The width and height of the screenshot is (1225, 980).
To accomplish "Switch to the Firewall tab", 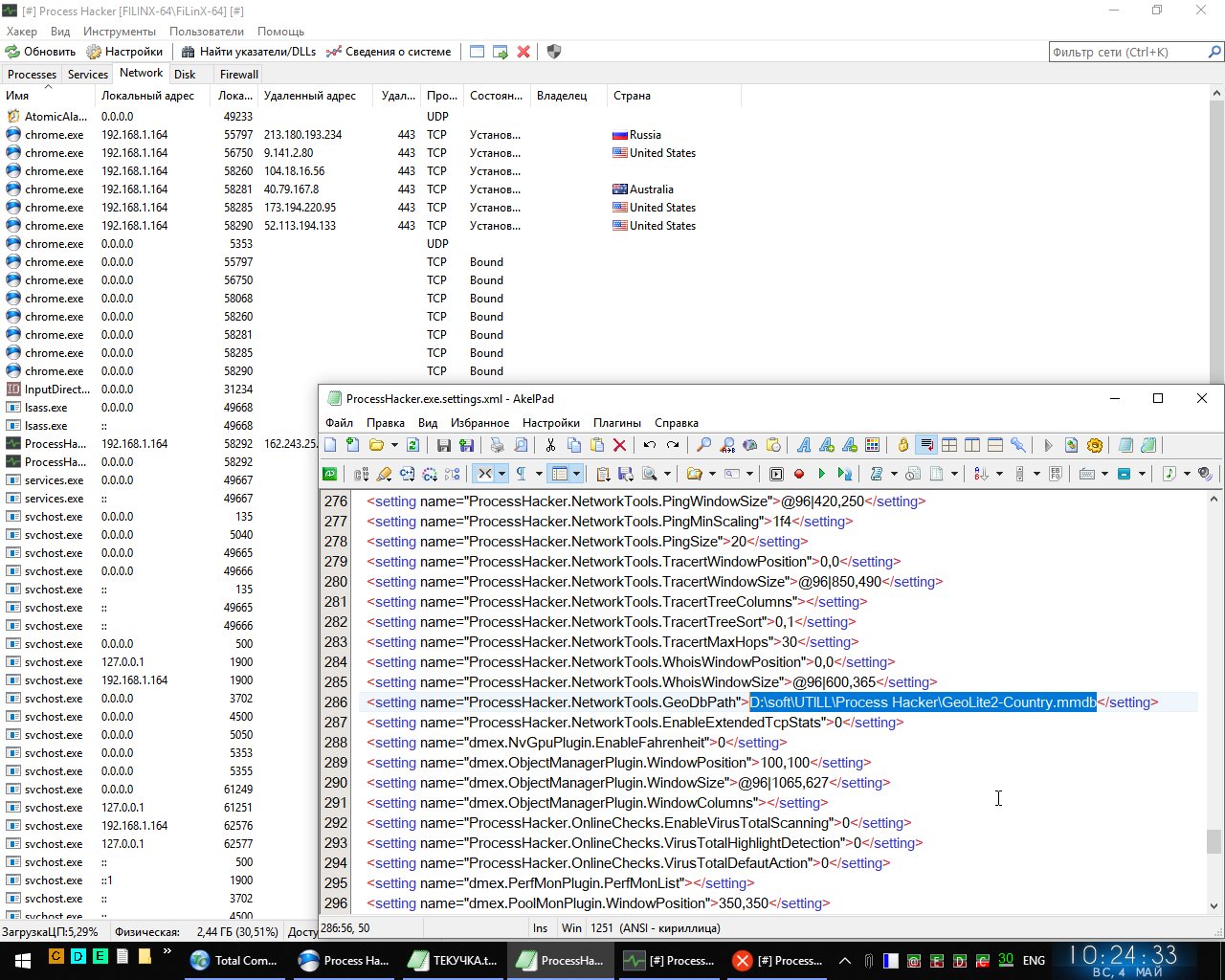I will [238, 74].
